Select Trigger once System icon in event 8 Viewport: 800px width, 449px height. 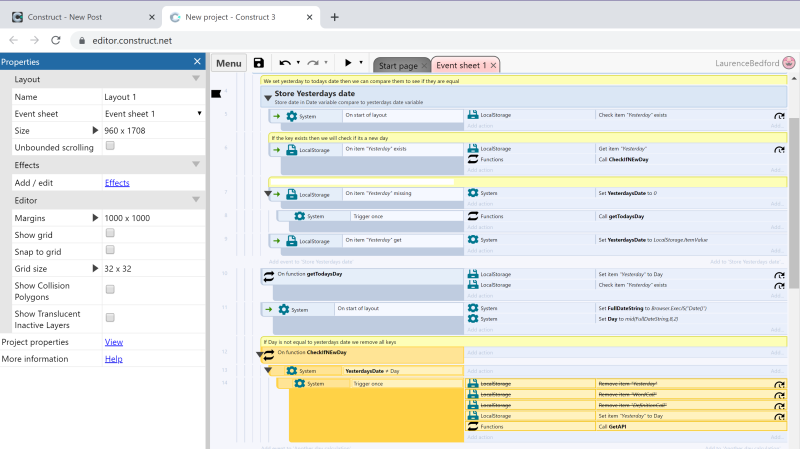pyautogui.click(x=299, y=216)
